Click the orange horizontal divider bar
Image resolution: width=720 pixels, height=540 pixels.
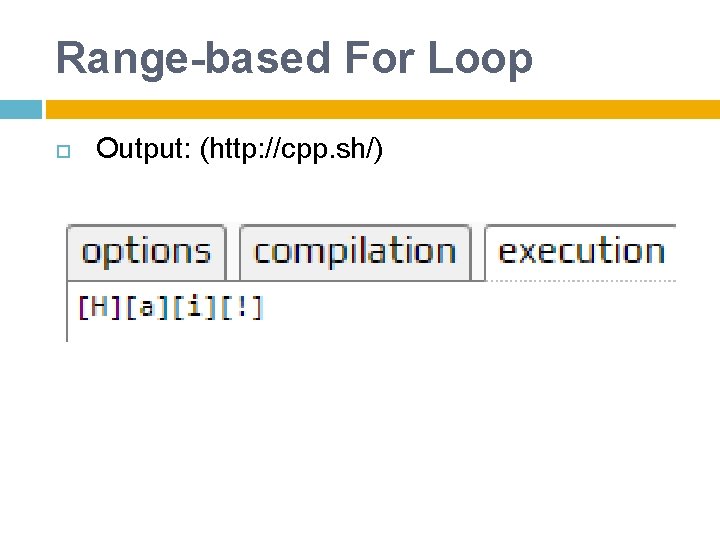382,109
